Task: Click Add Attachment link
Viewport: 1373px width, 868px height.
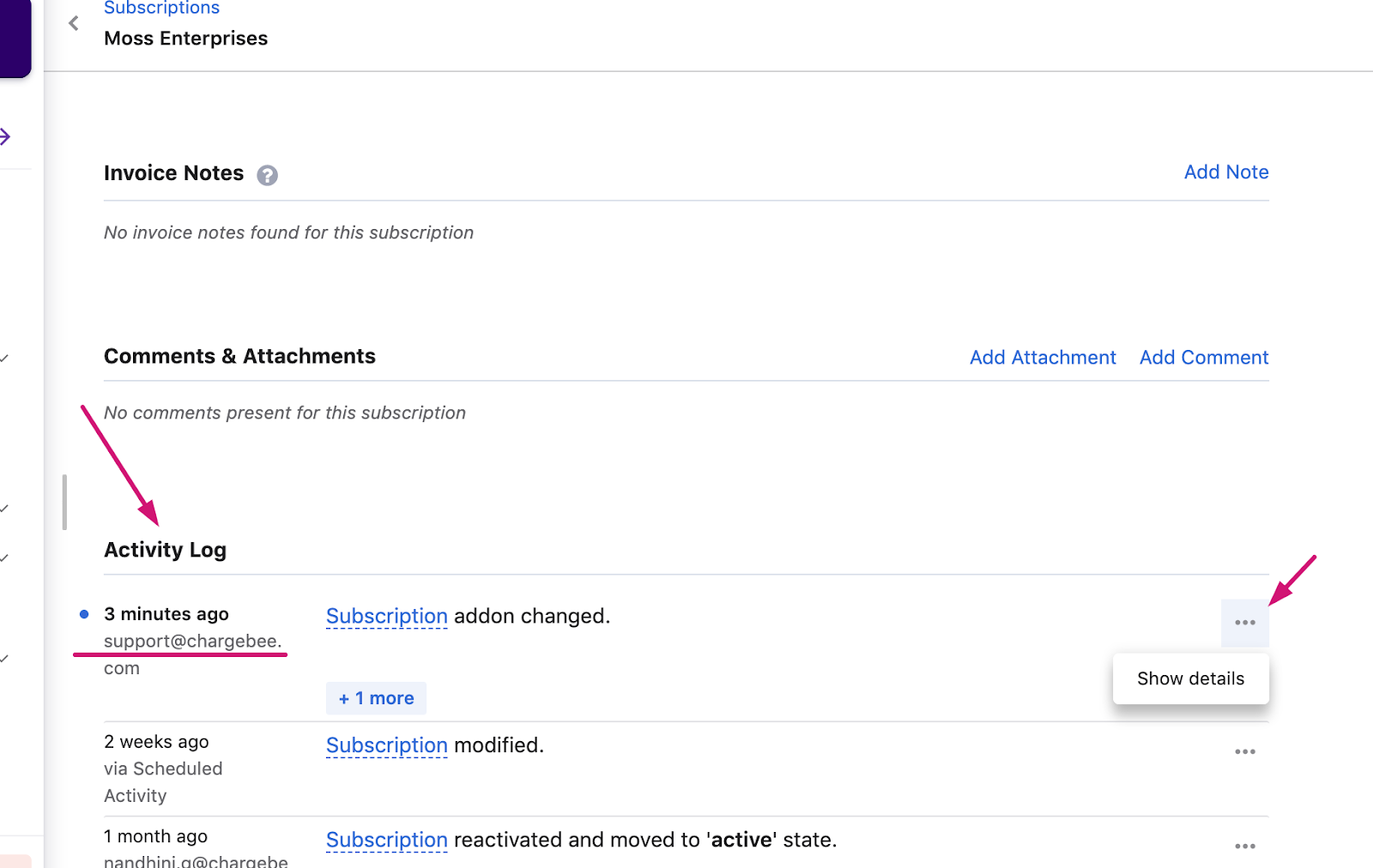Action: pos(1042,358)
